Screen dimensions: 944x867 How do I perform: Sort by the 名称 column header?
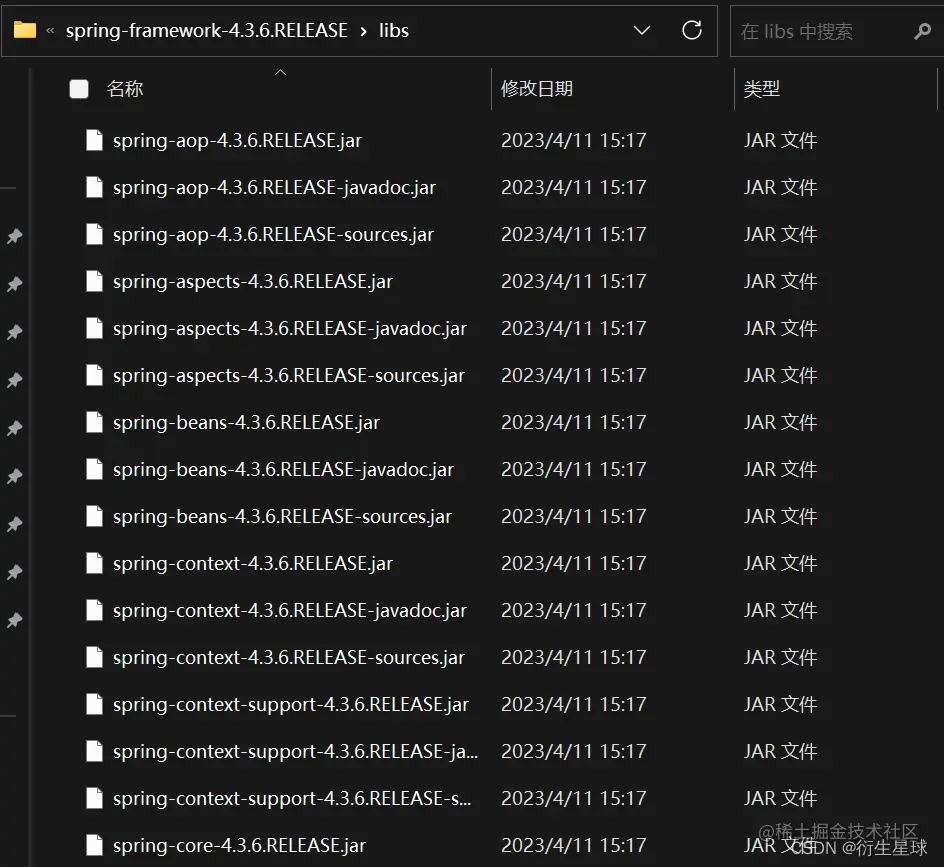(125, 89)
